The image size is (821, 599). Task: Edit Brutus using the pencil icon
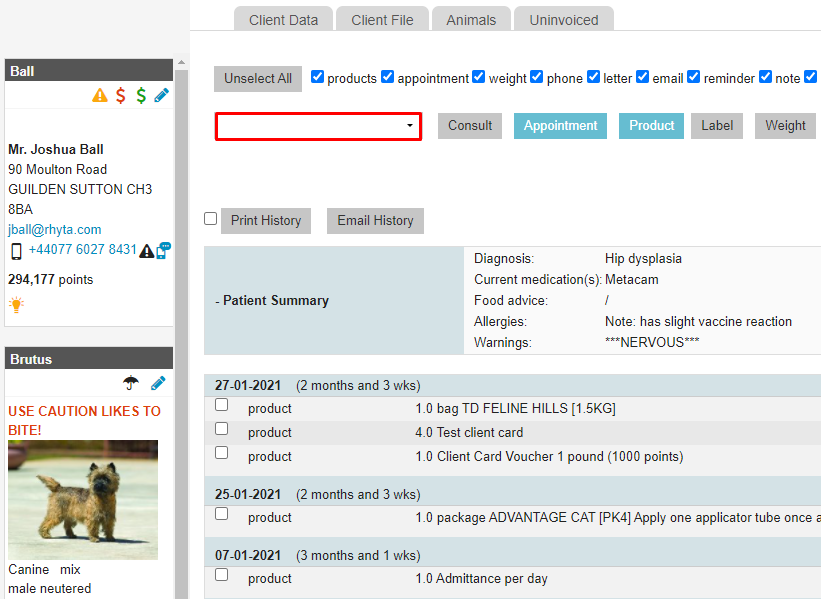(157, 383)
